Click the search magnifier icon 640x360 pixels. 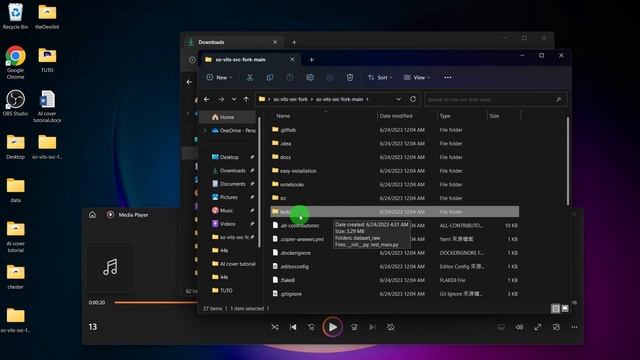click(x=558, y=99)
